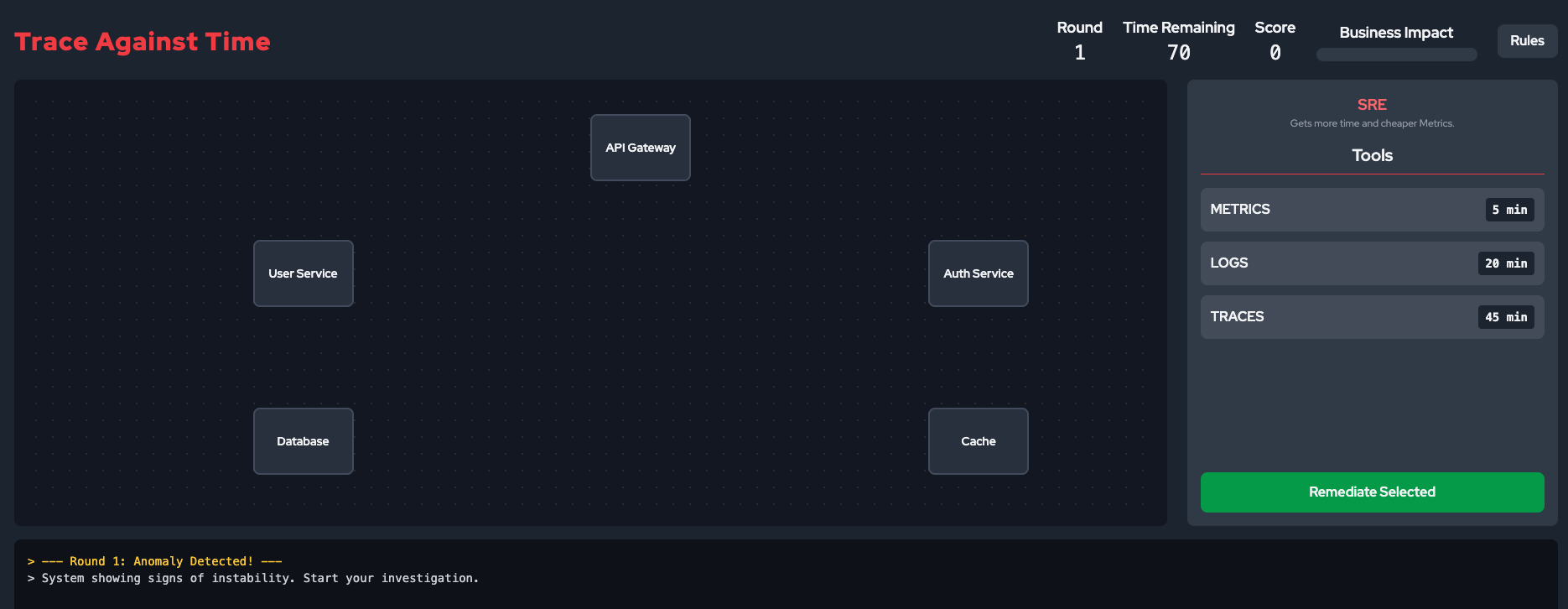Select the User Service node

point(303,273)
